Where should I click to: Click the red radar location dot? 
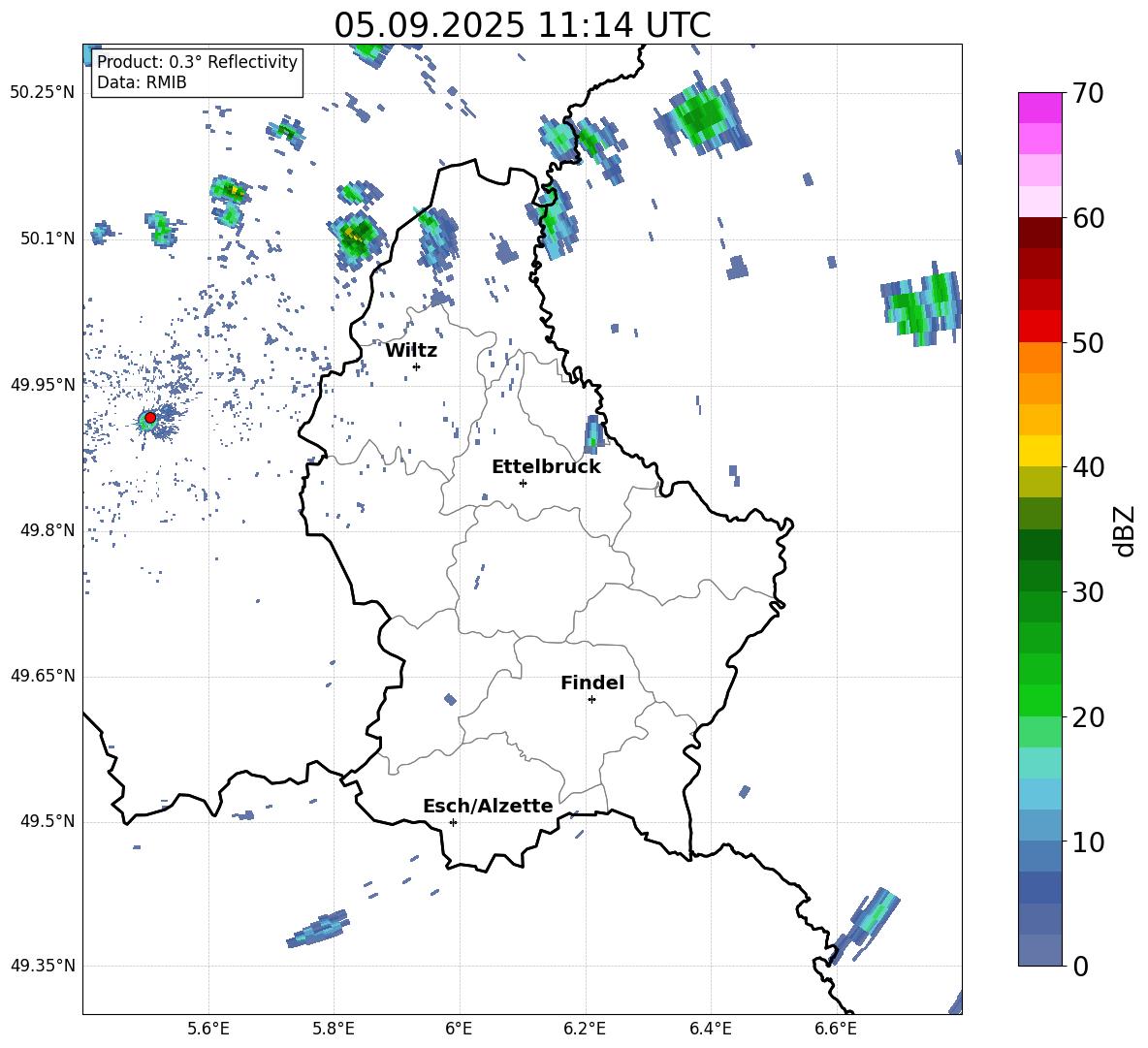tap(150, 418)
